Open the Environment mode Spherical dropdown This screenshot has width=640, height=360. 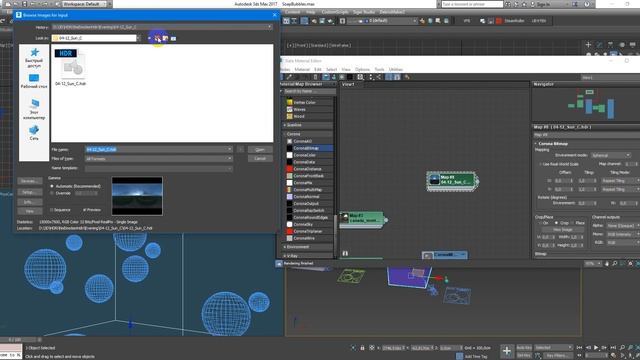(x=611, y=155)
